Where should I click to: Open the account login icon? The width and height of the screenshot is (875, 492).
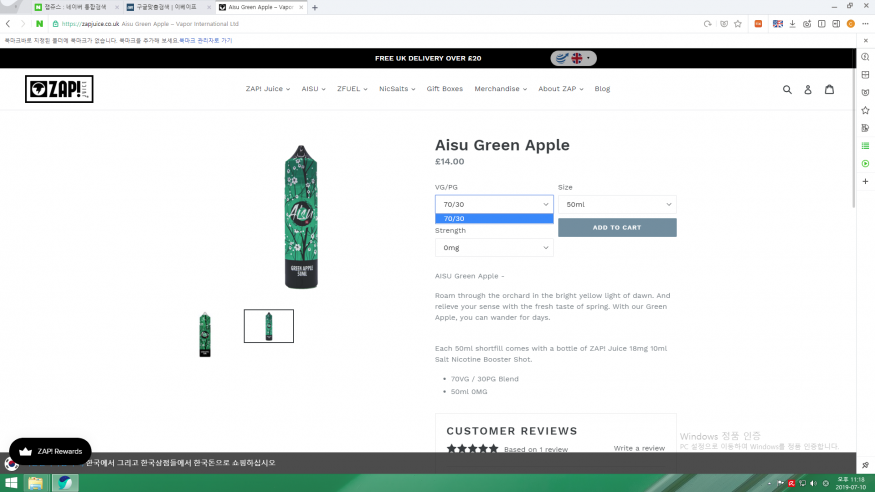point(807,89)
